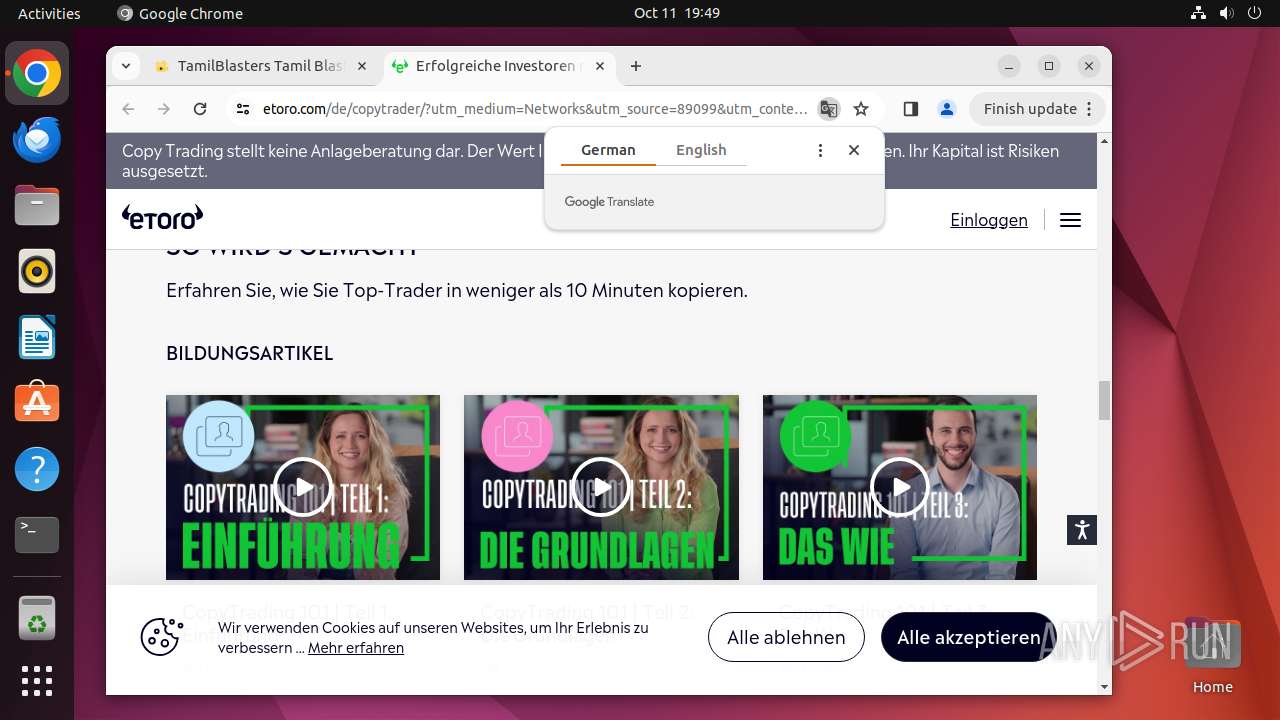
Task: Open the Translate options three-dot menu
Action: tap(820, 150)
